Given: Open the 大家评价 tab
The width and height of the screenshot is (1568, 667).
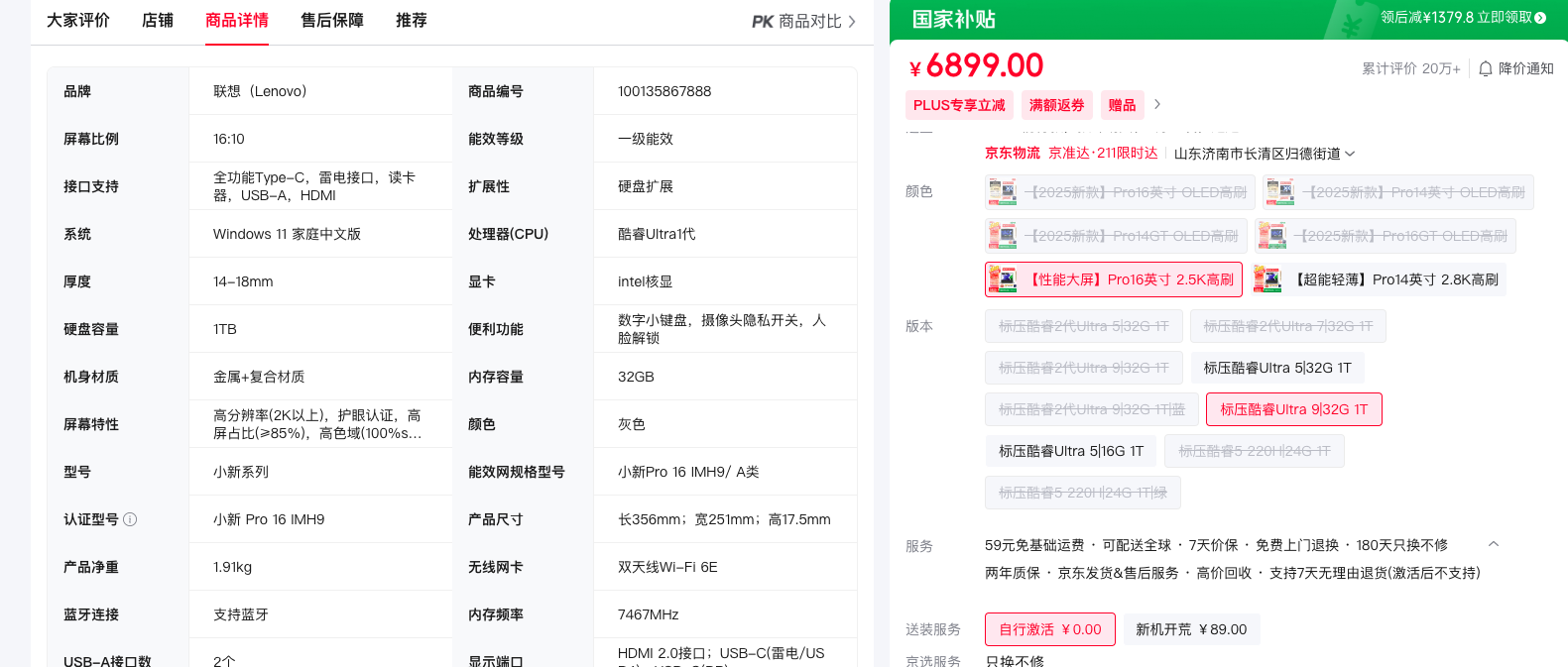Looking at the screenshot, I should (x=78, y=20).
